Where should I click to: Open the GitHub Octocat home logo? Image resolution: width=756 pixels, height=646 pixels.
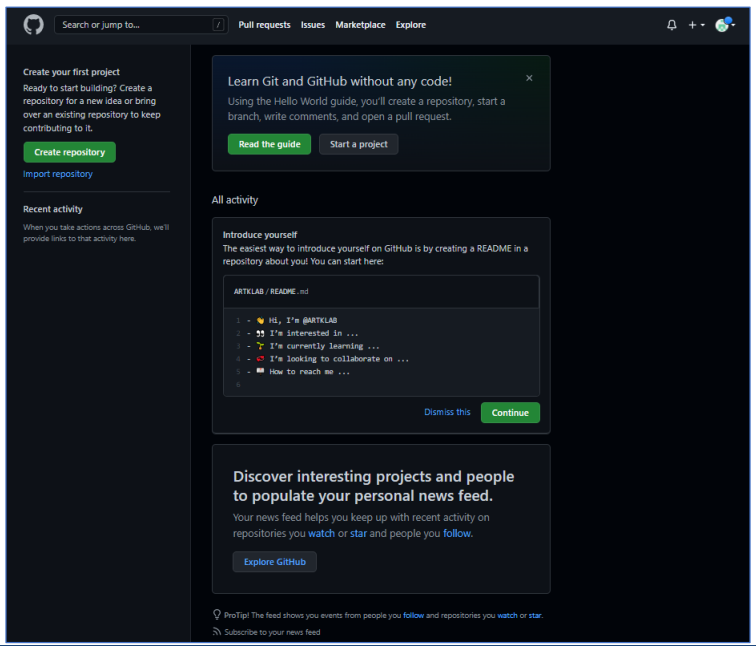tap(33, 25)
